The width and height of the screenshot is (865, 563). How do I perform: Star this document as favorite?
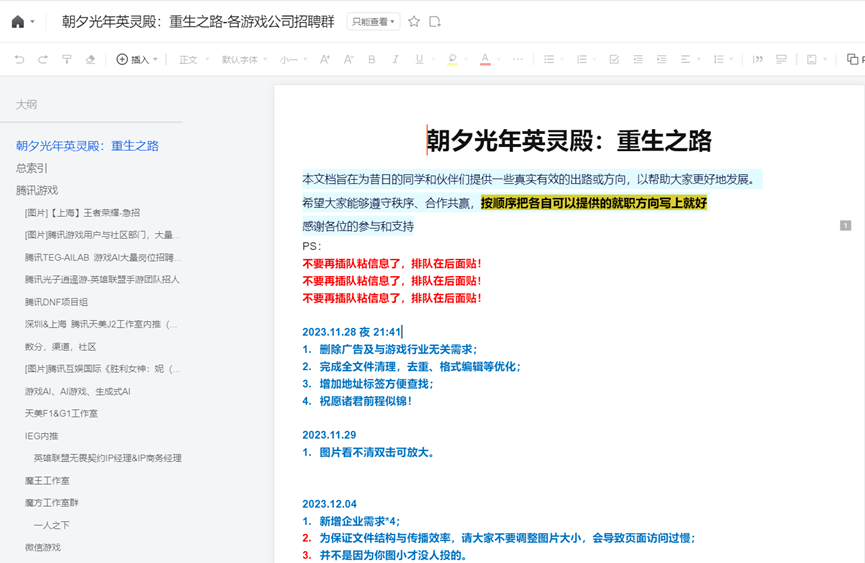(x=414, y=22)
